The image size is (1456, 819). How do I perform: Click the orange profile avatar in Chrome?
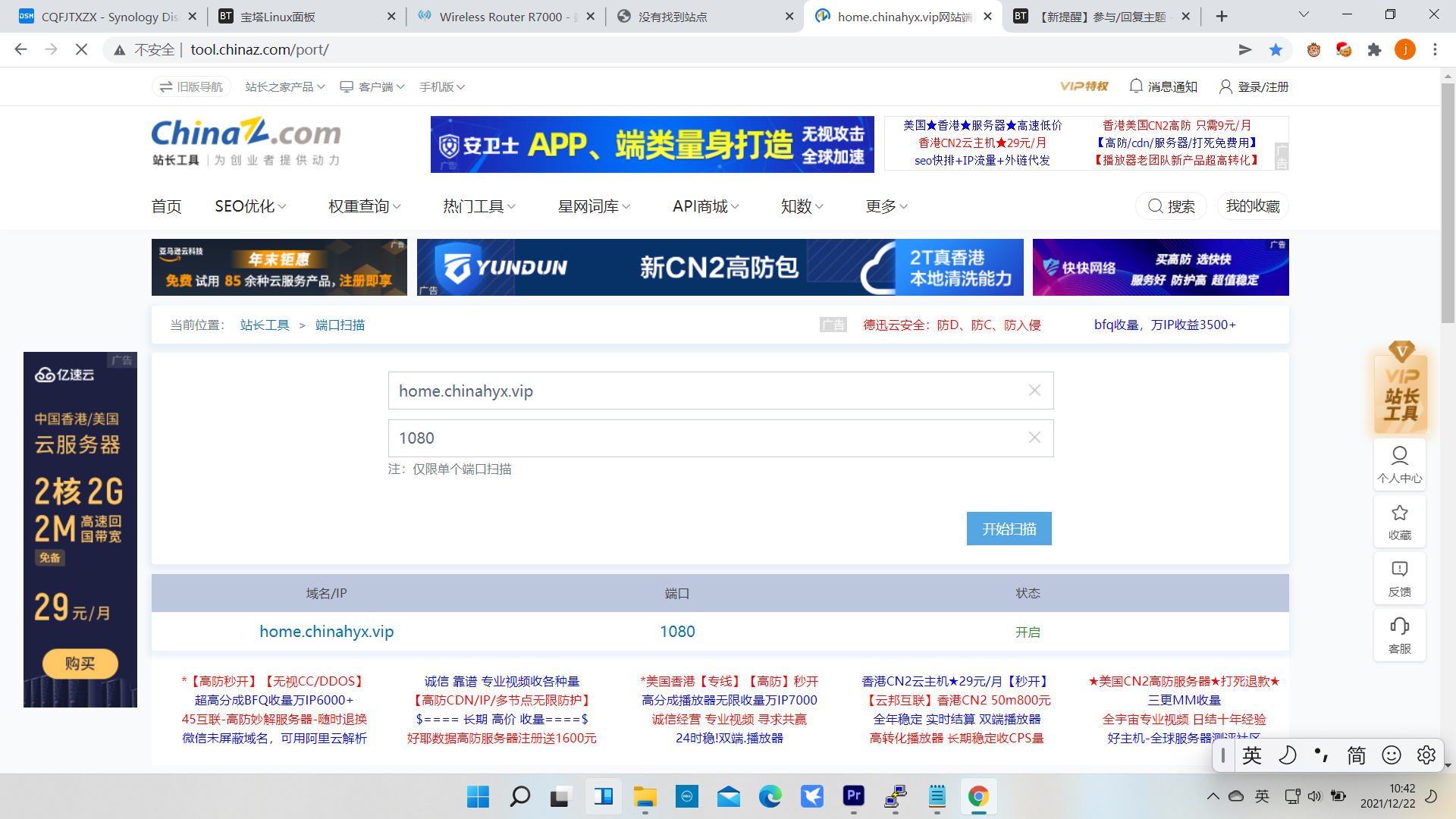tap(1405, 49)
